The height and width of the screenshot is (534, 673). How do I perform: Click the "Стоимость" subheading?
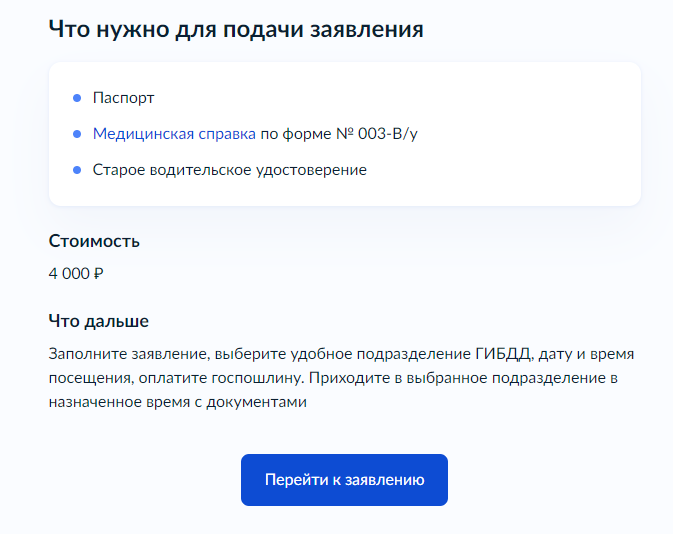[94, 241]
